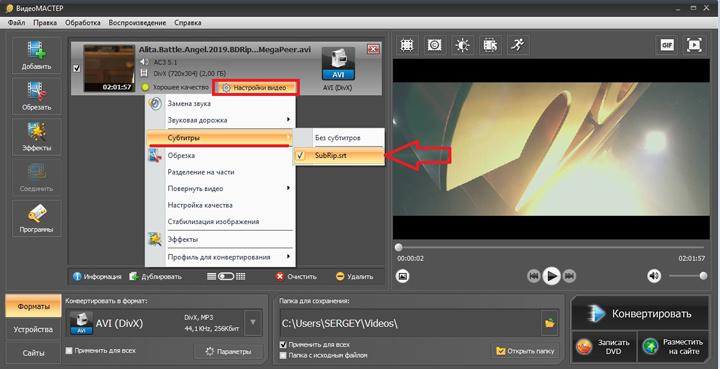Switch to the Сайты tab
Screen dimensions: 720x369
pos(33,353)
